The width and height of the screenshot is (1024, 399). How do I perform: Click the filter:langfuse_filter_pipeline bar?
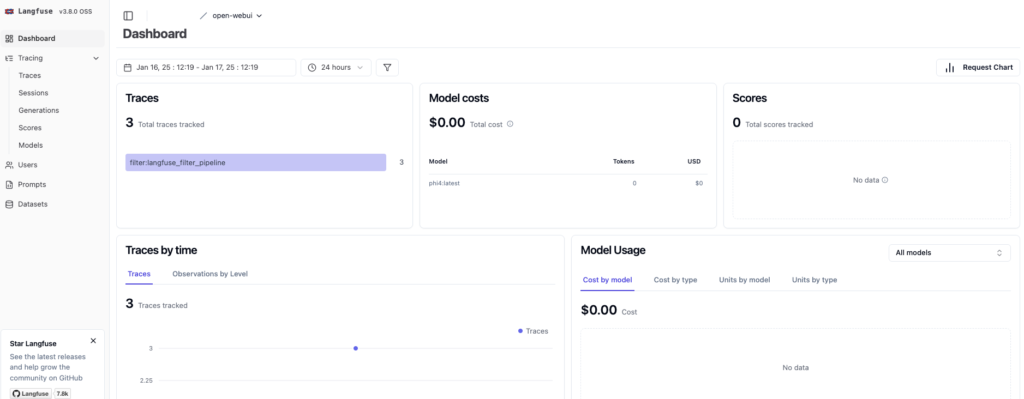click(x=255, y=163)
